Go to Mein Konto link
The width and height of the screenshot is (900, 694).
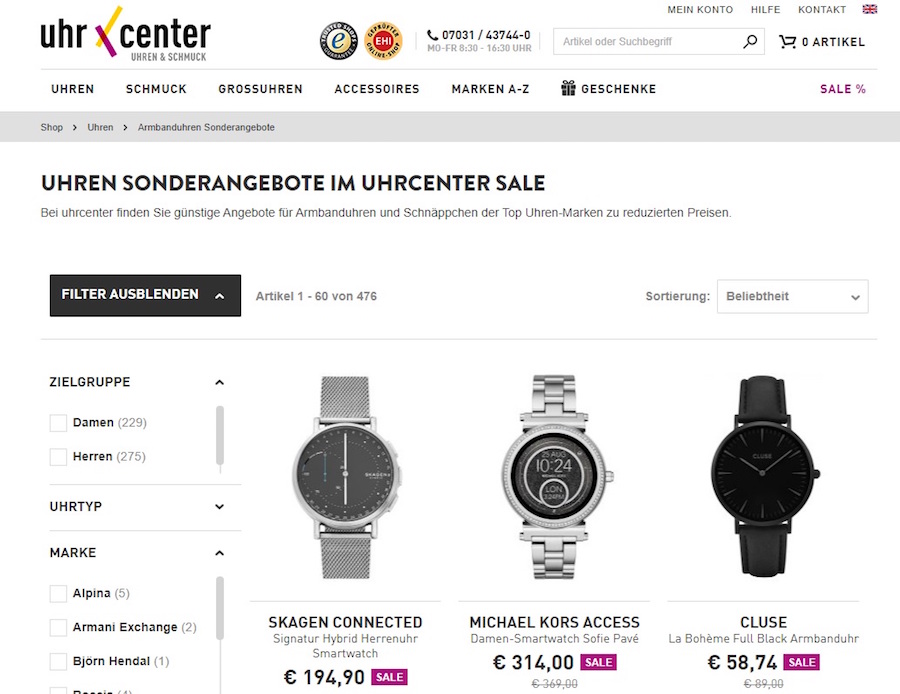tap(700, 10)
